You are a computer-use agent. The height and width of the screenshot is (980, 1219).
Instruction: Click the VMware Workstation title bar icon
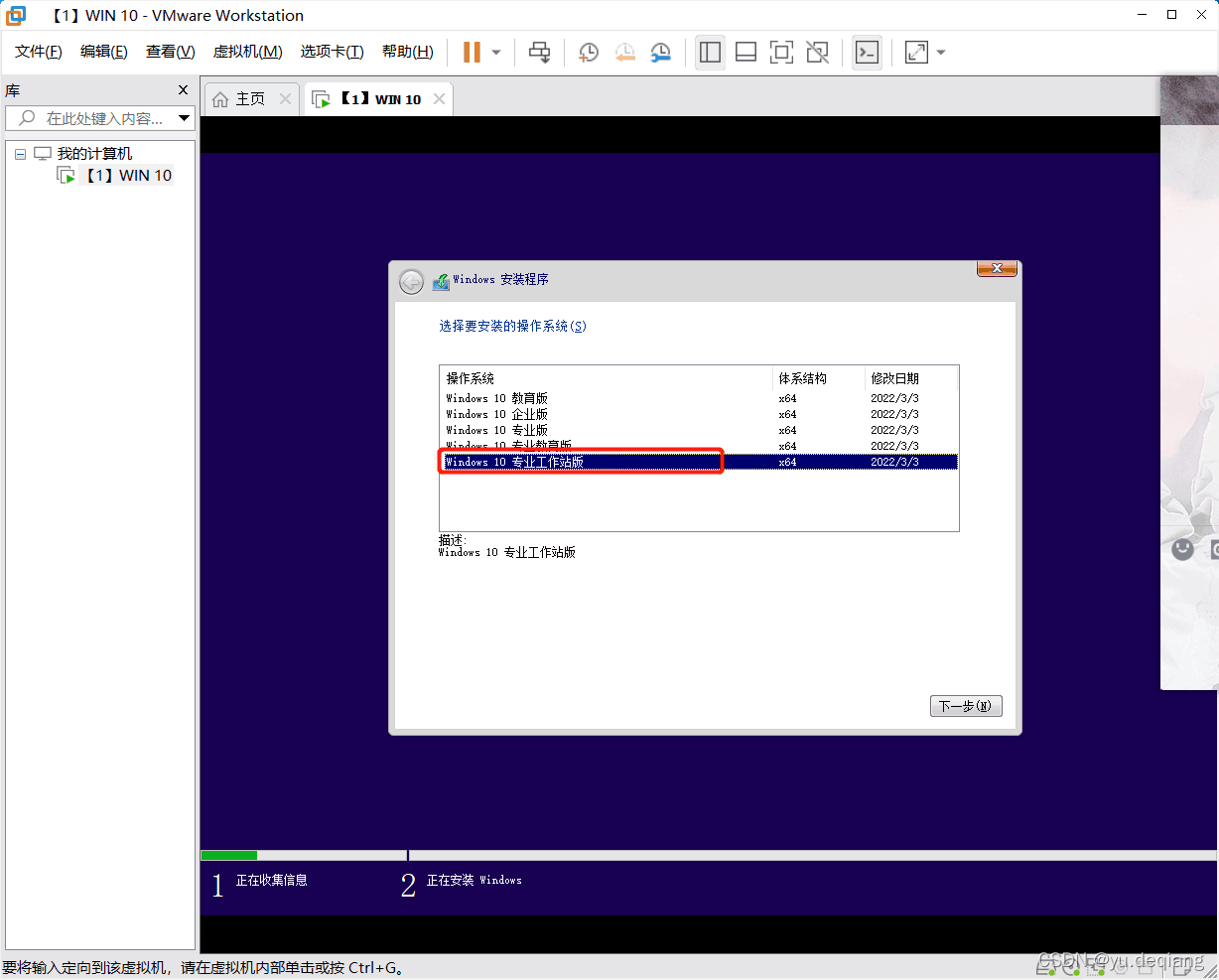(16, 15)
